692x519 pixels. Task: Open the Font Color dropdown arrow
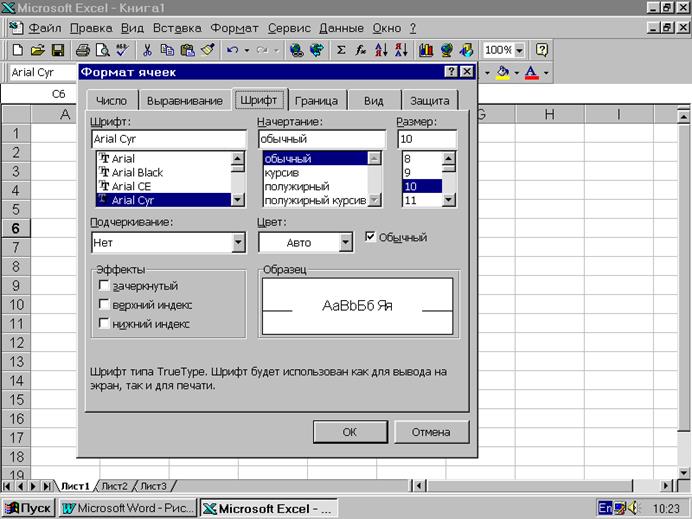point(546,72)
